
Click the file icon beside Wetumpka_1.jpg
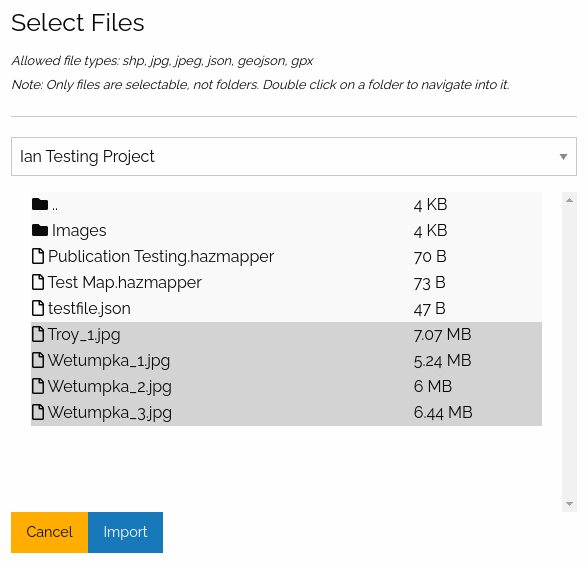(38, 360)
